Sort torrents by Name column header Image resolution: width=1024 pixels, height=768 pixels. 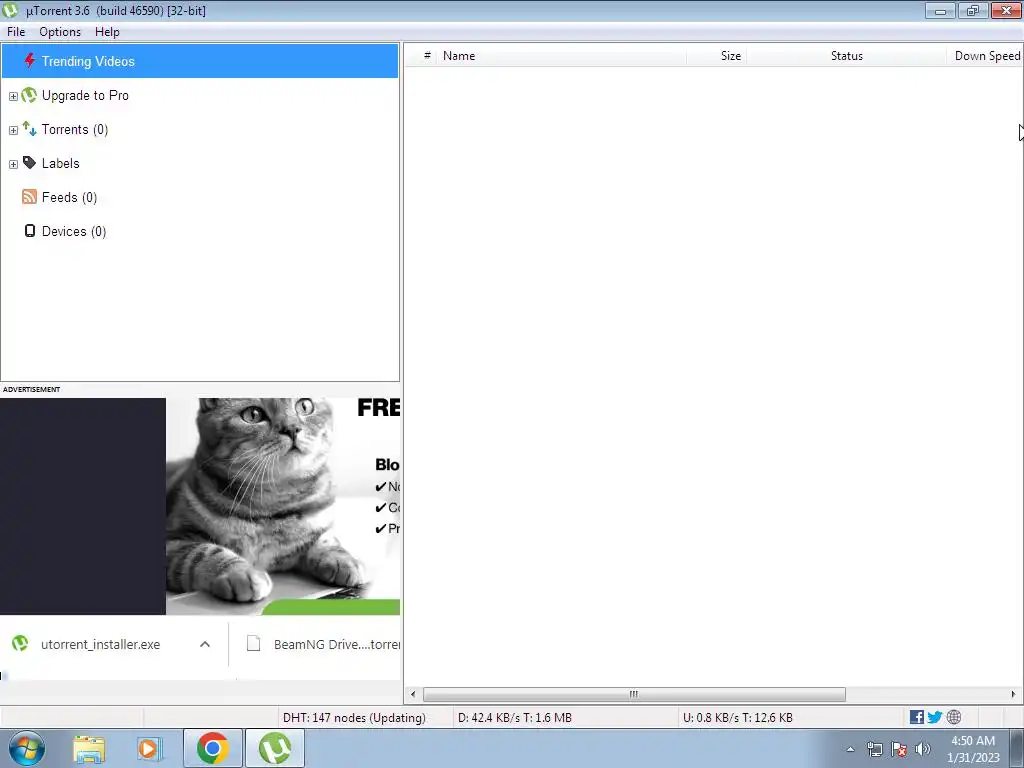562,56
